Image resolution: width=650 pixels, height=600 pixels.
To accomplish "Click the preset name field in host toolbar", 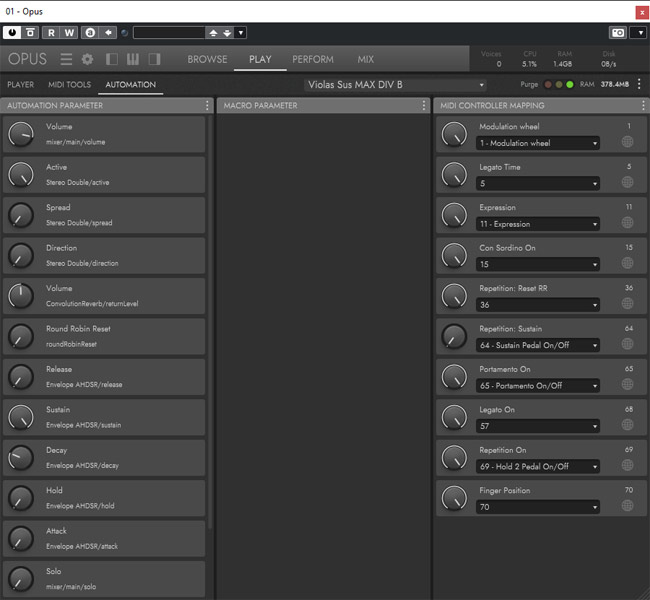I will coord(167,32).
